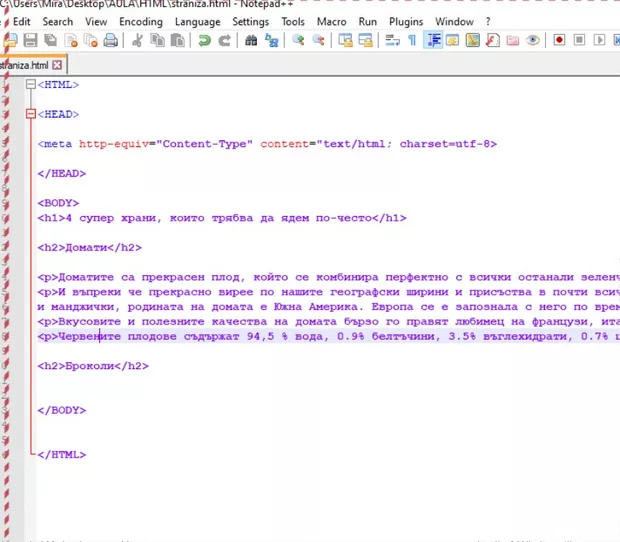Undo the last edit
The height and width of the screenshot is (542, 620).
(x=205, y=41)
